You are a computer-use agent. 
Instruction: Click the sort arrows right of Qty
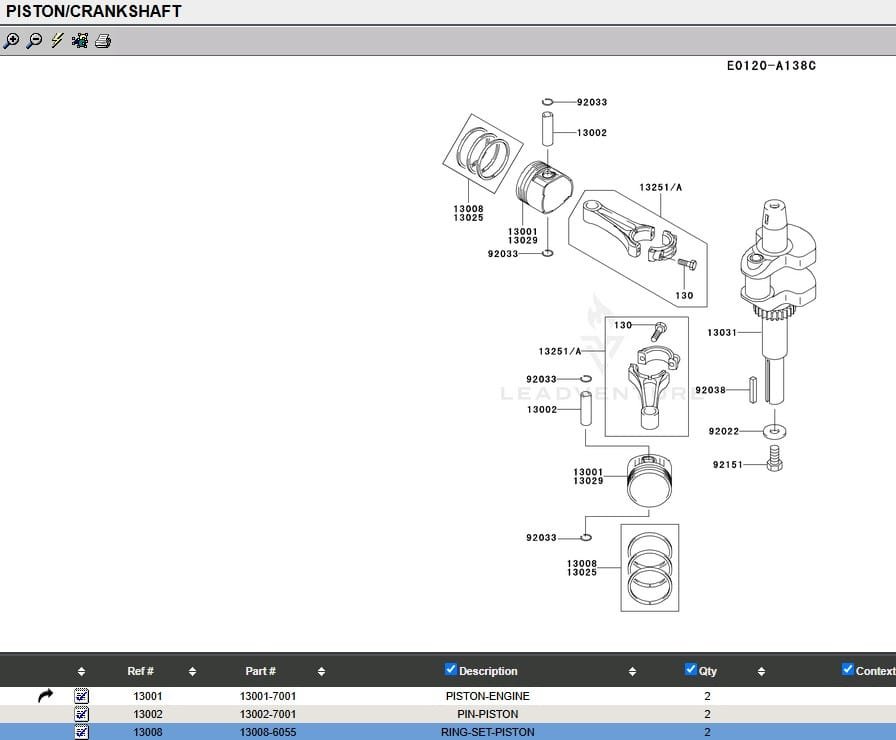pos(761,671)
